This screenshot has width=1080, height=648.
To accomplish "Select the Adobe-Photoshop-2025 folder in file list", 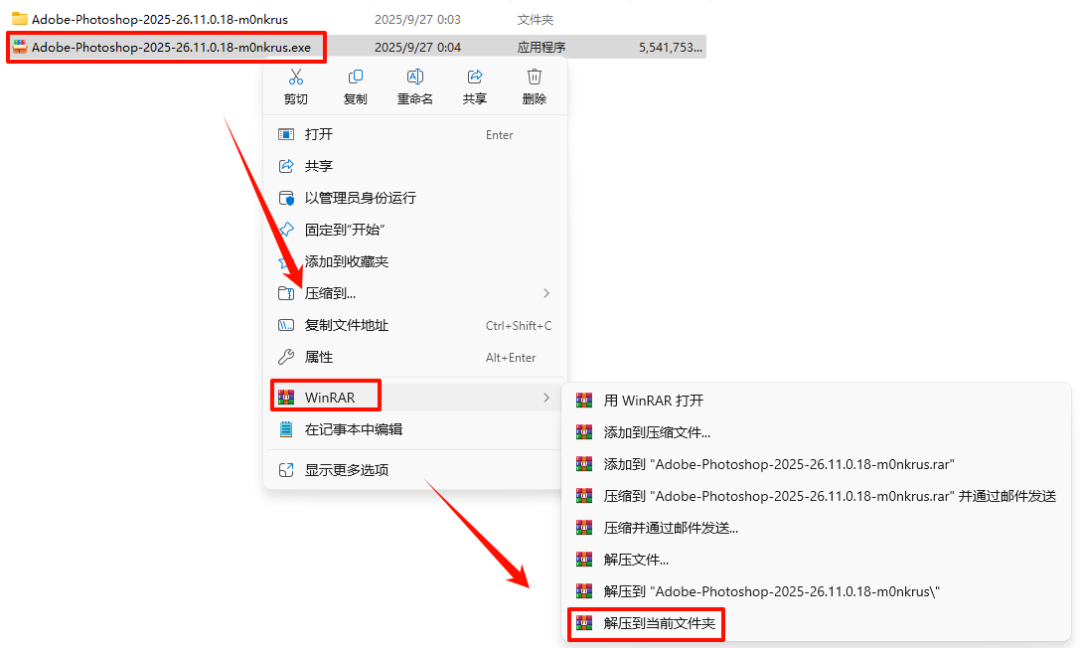I will [160, 19].
